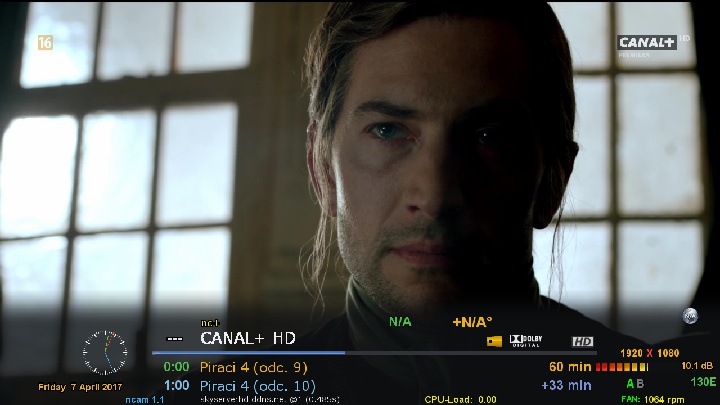
Task: Click the CANAL+ Premiera channel logo
Action: coord(647,46)
